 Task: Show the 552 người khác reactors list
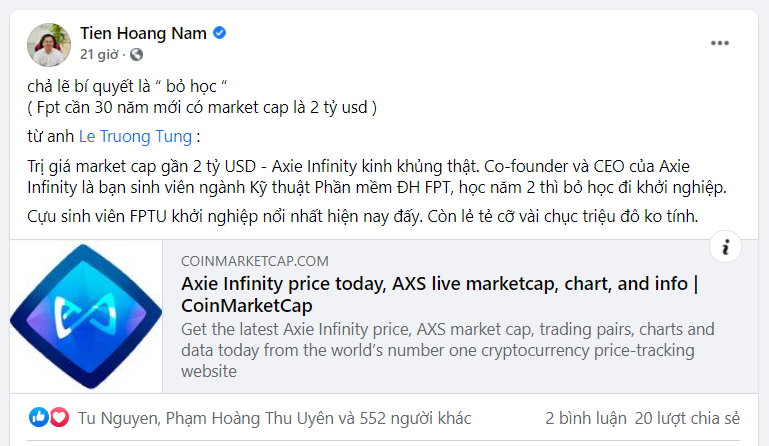click(x=411, y=418)
